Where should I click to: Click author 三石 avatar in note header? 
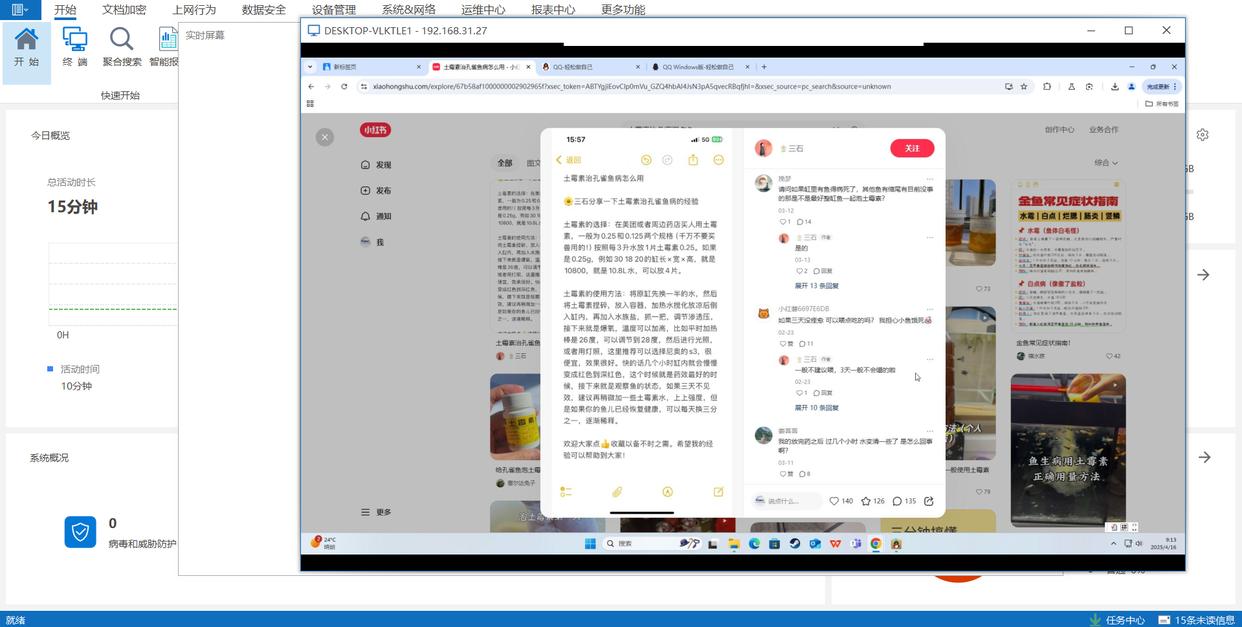click(x=763, y=148)
